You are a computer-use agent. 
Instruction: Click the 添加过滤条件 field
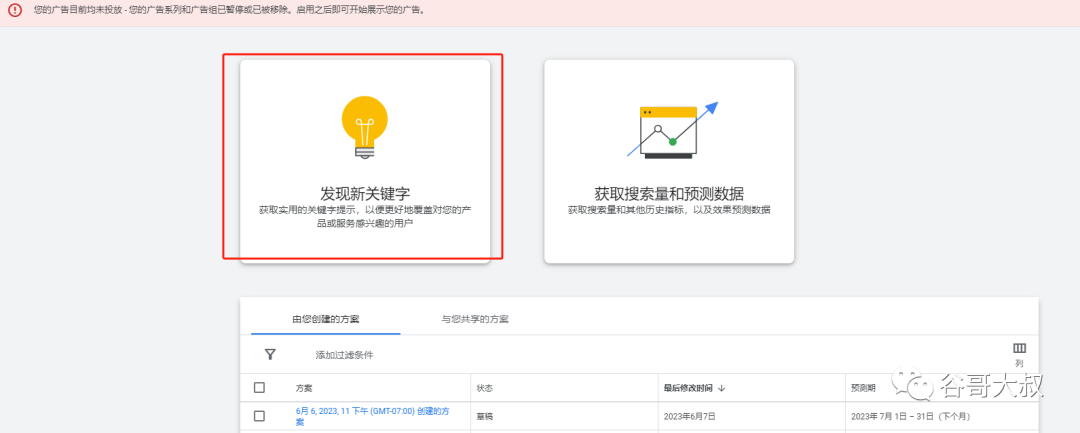344,355
